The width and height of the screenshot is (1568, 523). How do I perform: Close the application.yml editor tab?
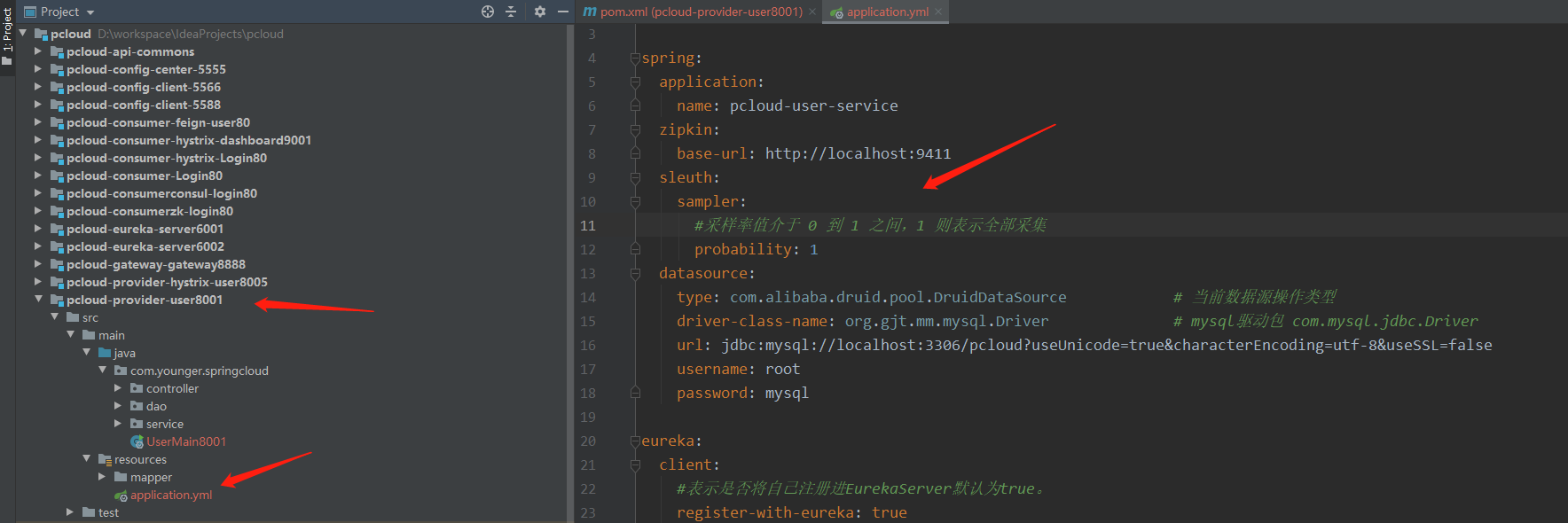point(938,12)
